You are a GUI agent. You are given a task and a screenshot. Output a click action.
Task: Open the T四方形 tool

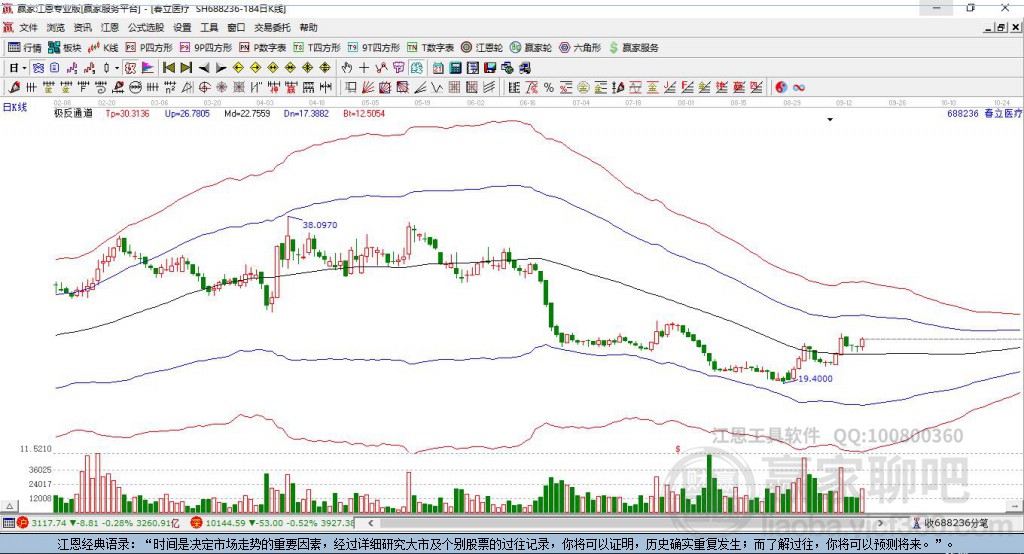tap(317, 48)
